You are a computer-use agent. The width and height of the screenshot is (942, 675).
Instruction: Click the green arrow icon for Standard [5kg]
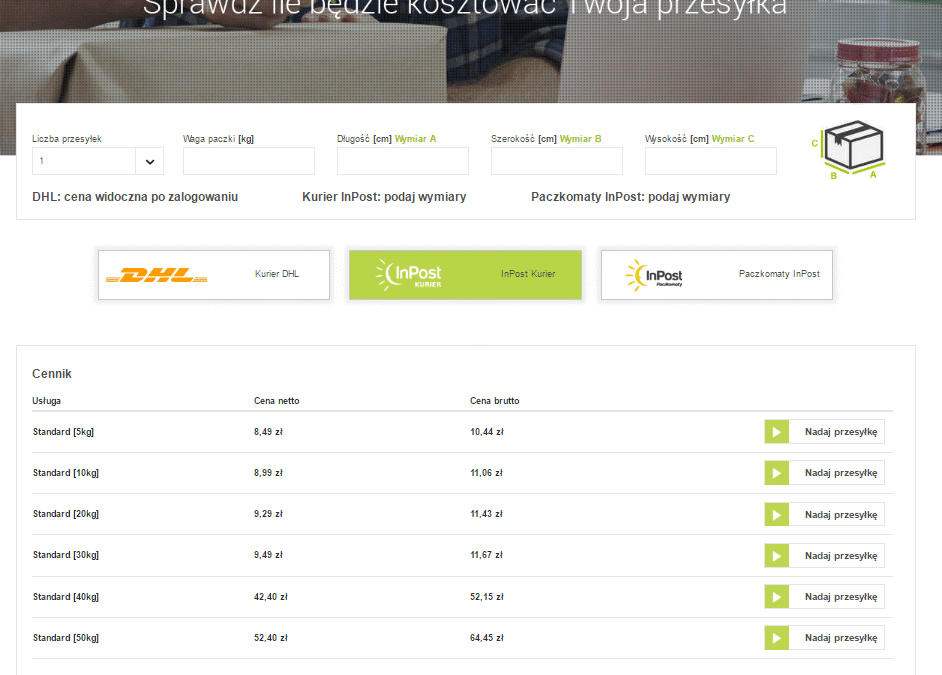776,432
